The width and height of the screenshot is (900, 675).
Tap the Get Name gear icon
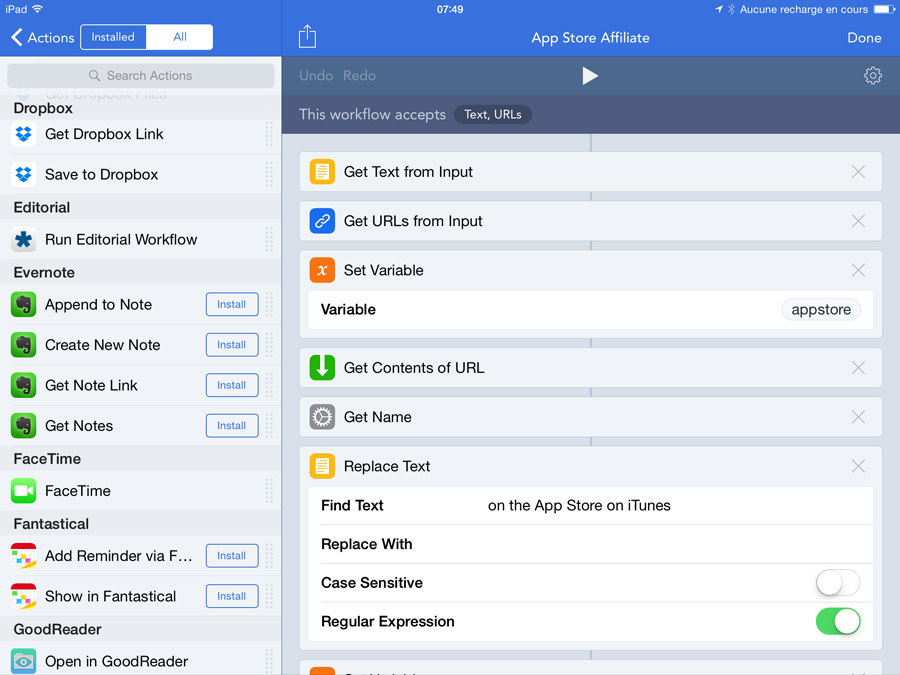pos(322,417)
